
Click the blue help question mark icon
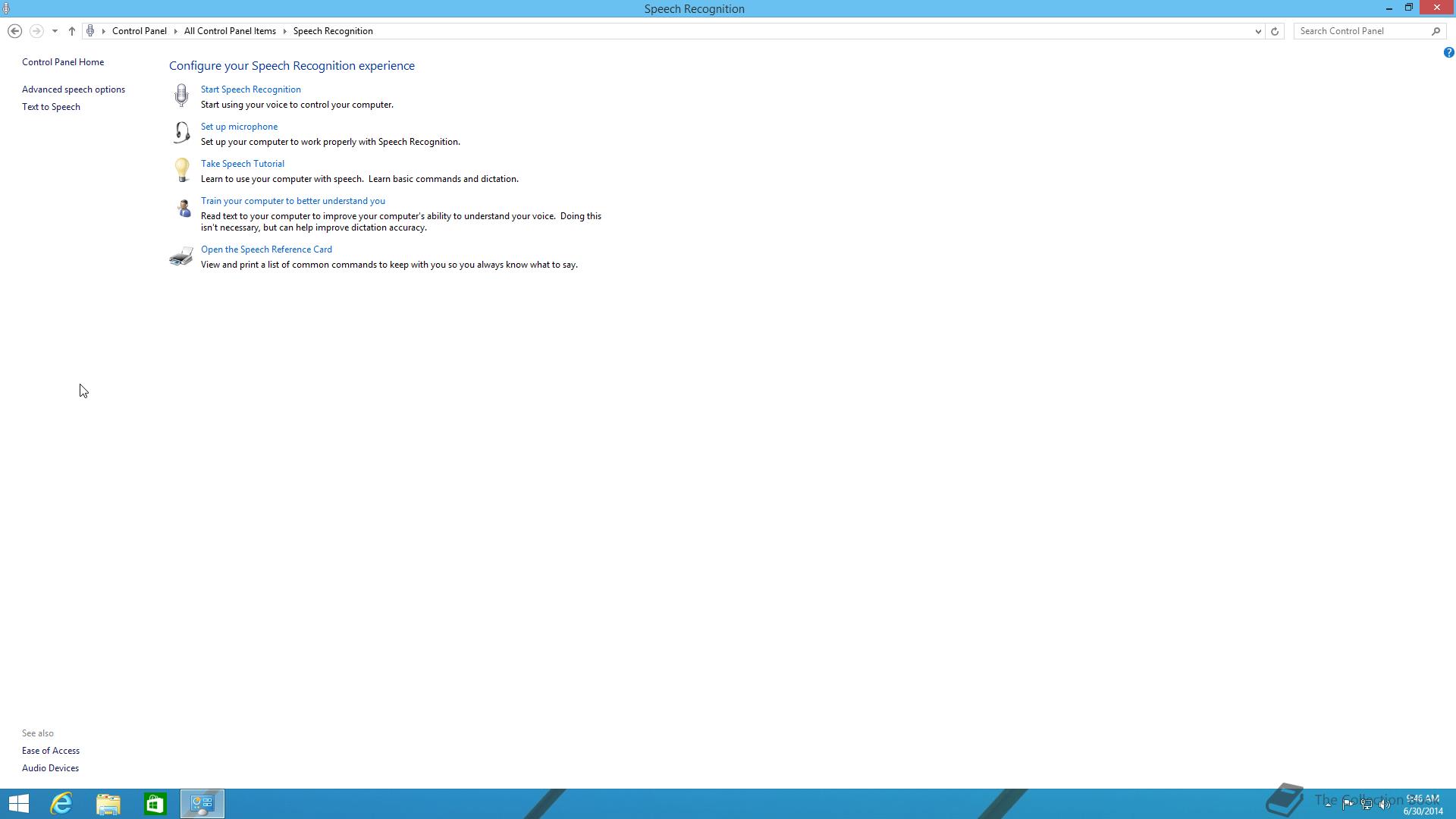1448,52
